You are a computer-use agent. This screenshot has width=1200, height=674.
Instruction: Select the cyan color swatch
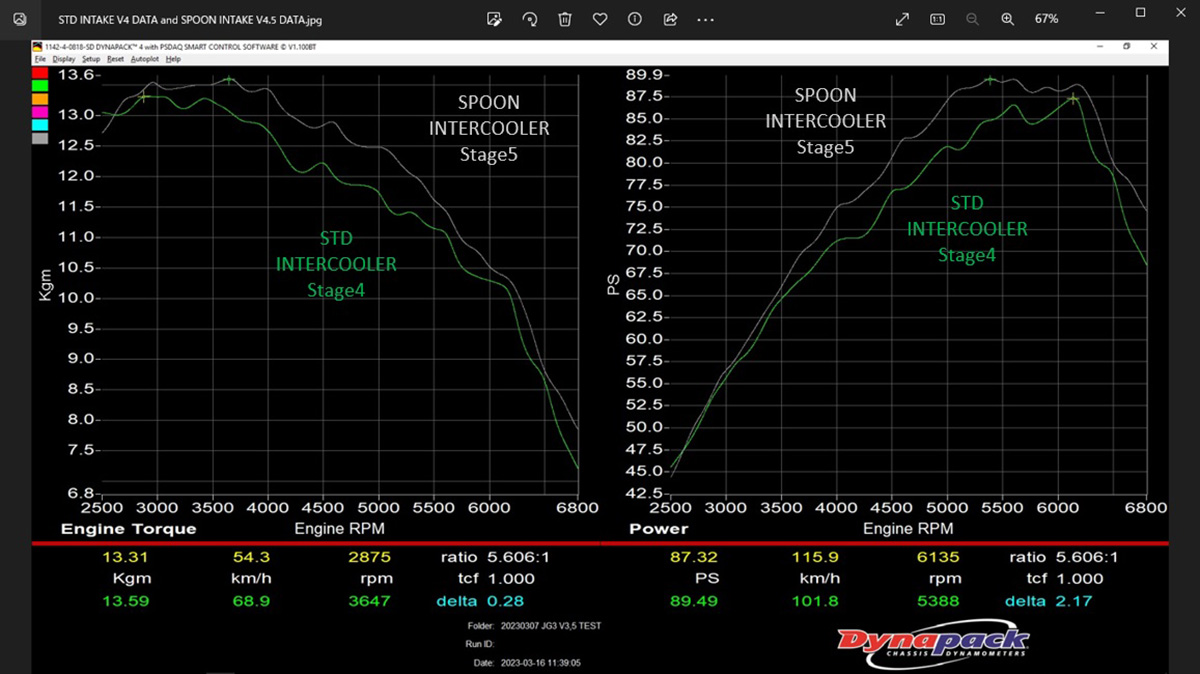(x=40, y=125)
